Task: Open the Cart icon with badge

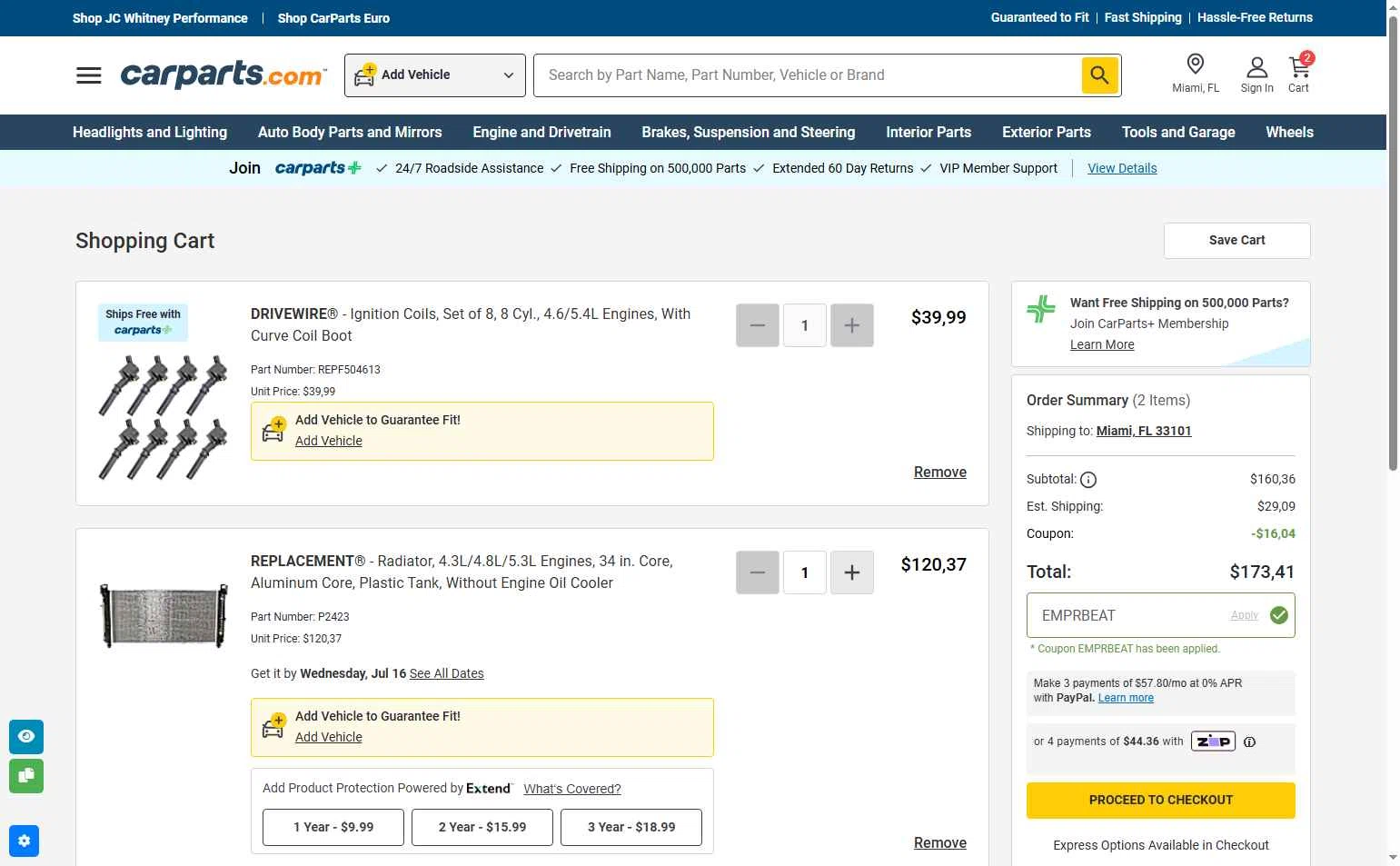Action: tap(1299, 74)
